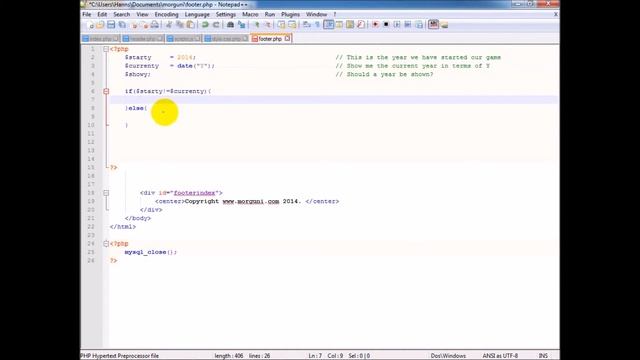Click the '$showy;' variable on line 4
The width and height of the screenshot is (640, 360).
(x=138, y=74)
